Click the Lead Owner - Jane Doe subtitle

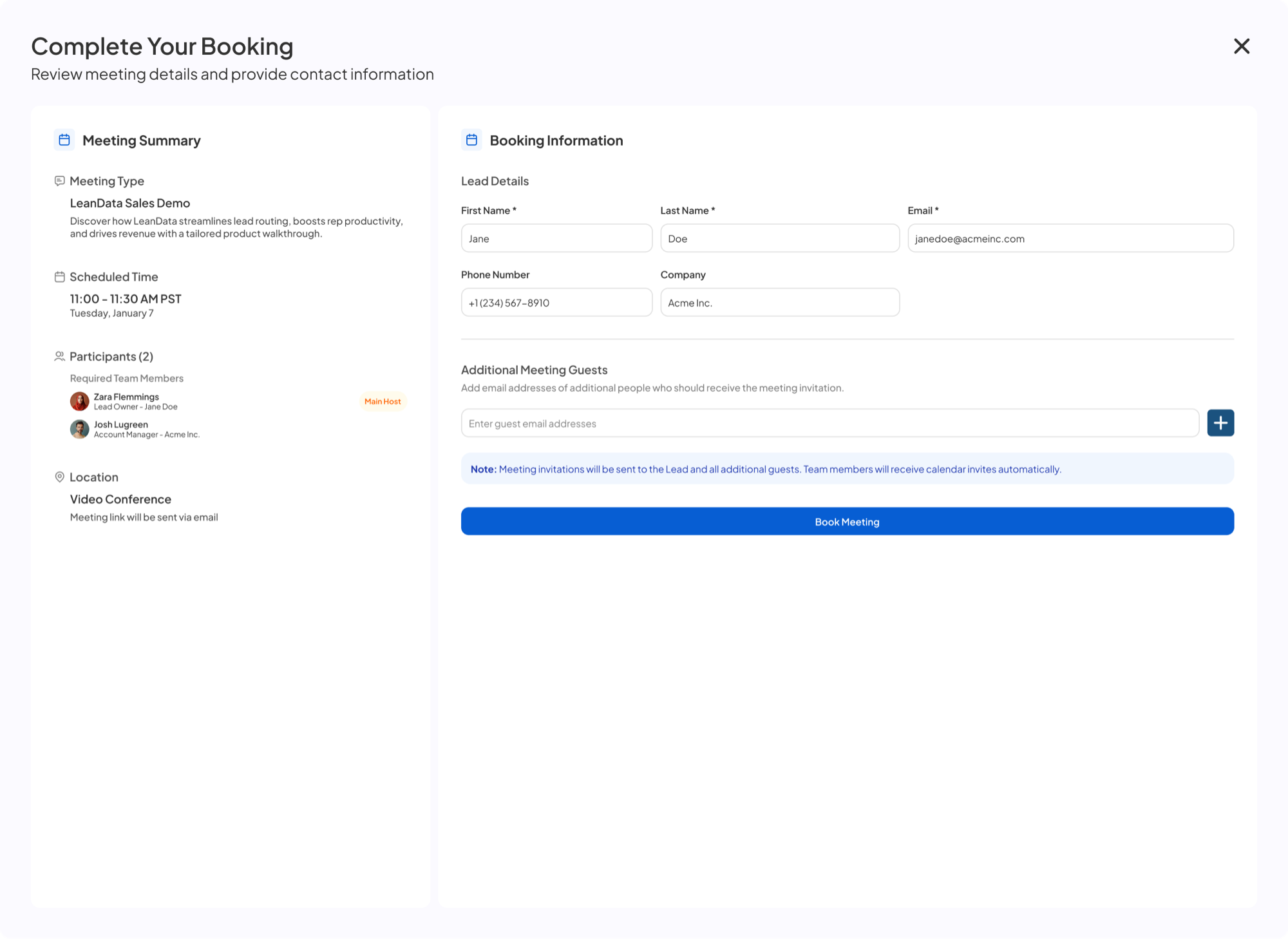coord(136,407)
